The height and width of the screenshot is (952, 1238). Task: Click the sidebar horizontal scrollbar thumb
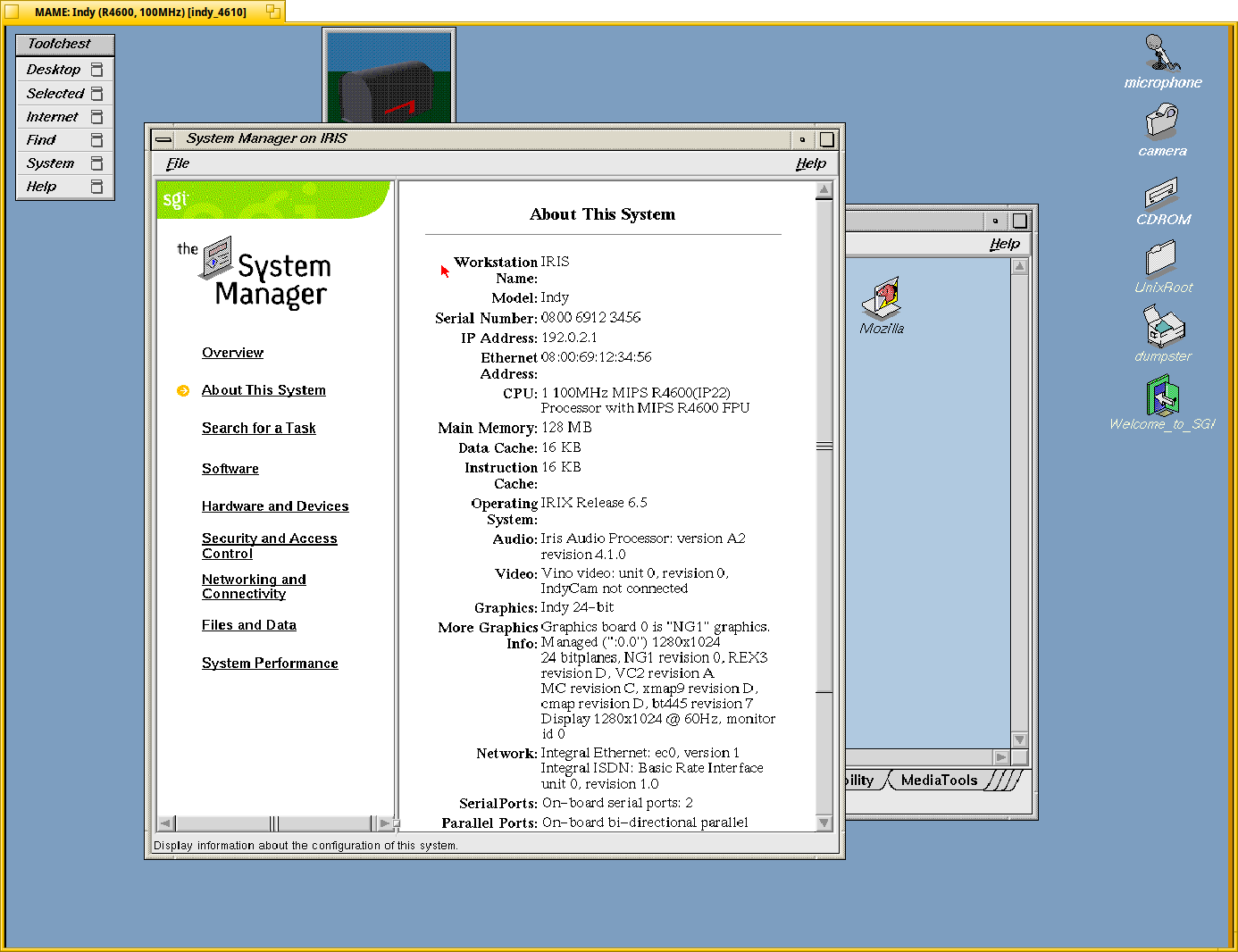[x=273, y=823]
